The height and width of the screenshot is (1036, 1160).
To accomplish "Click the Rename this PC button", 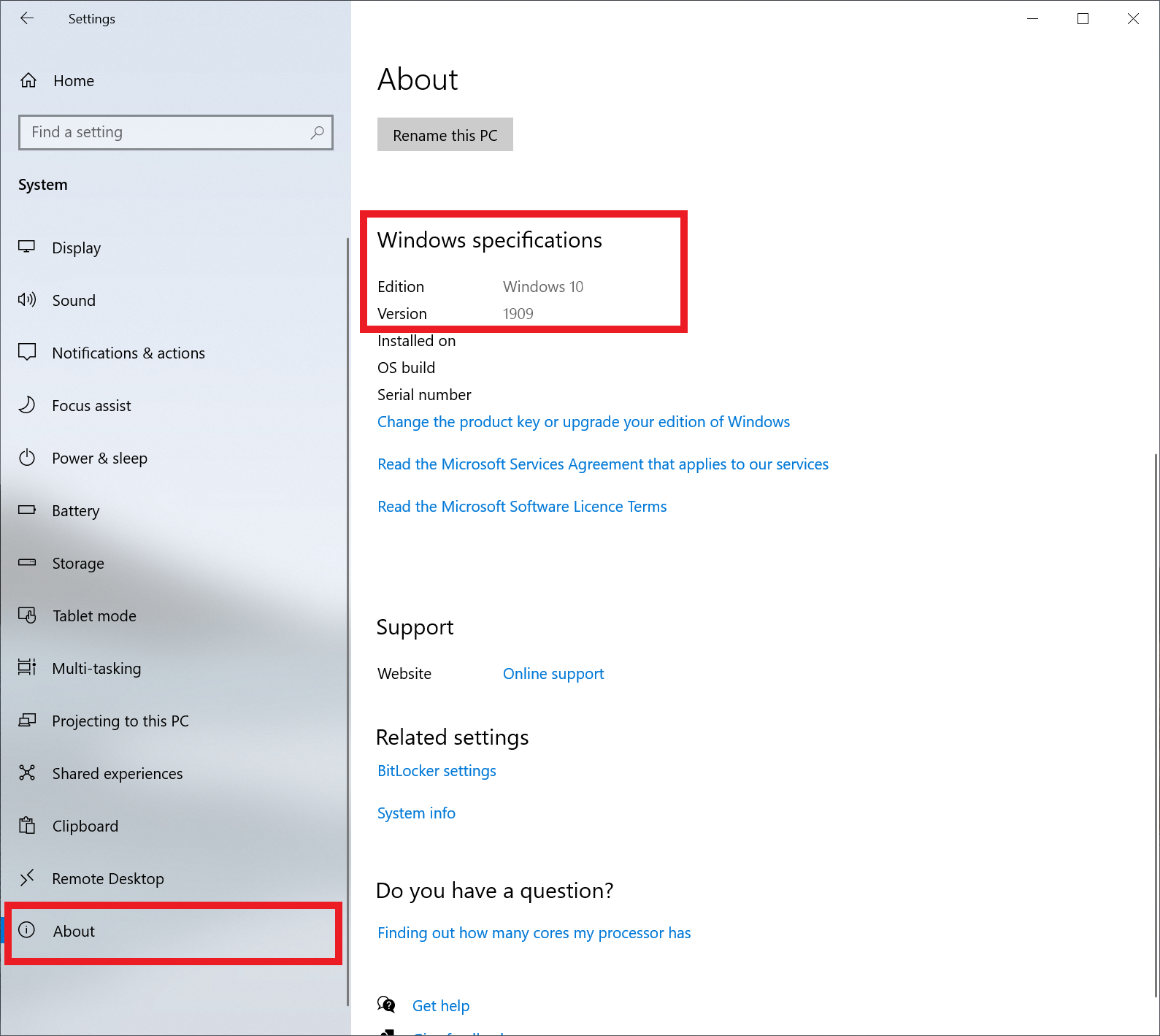I will tap(445, 135).
